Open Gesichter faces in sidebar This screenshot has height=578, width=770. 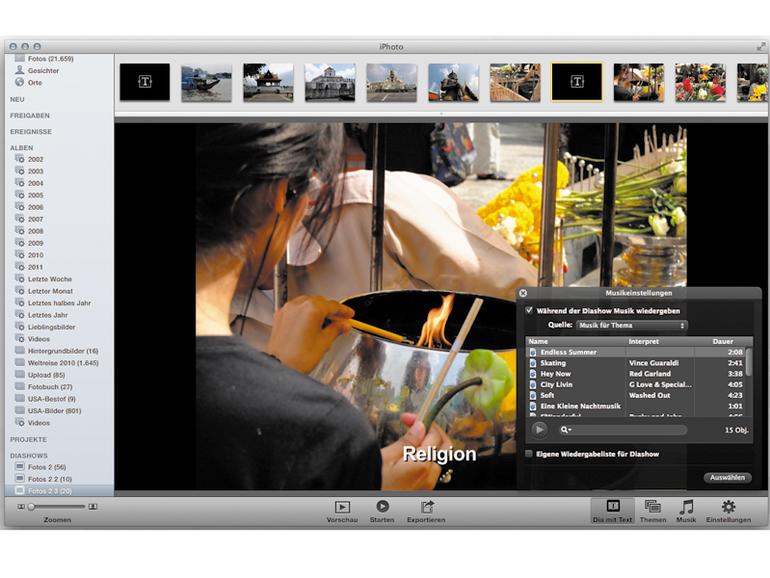coord(43,71)
